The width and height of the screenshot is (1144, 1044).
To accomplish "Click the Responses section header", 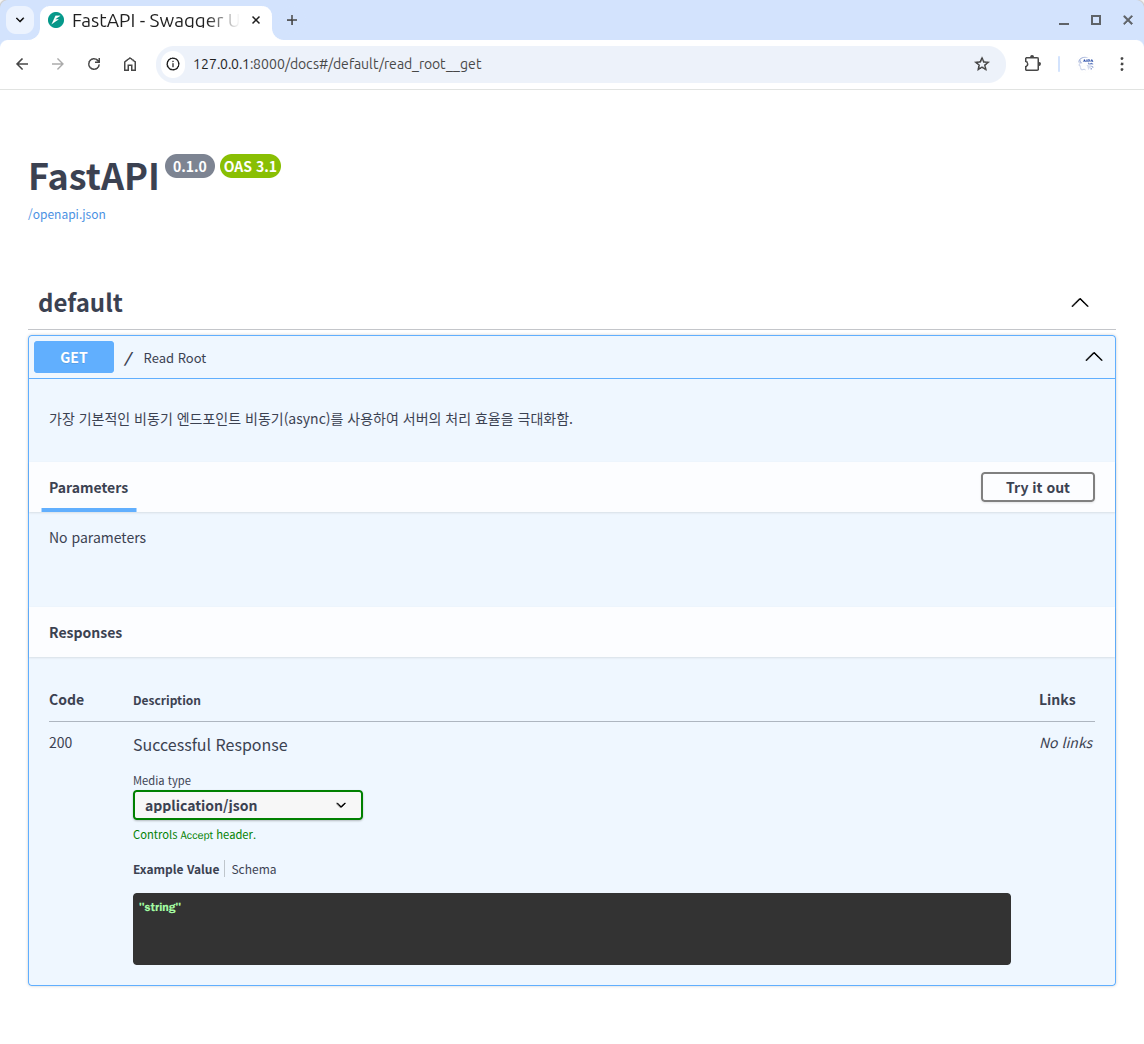I will (85, 633).
